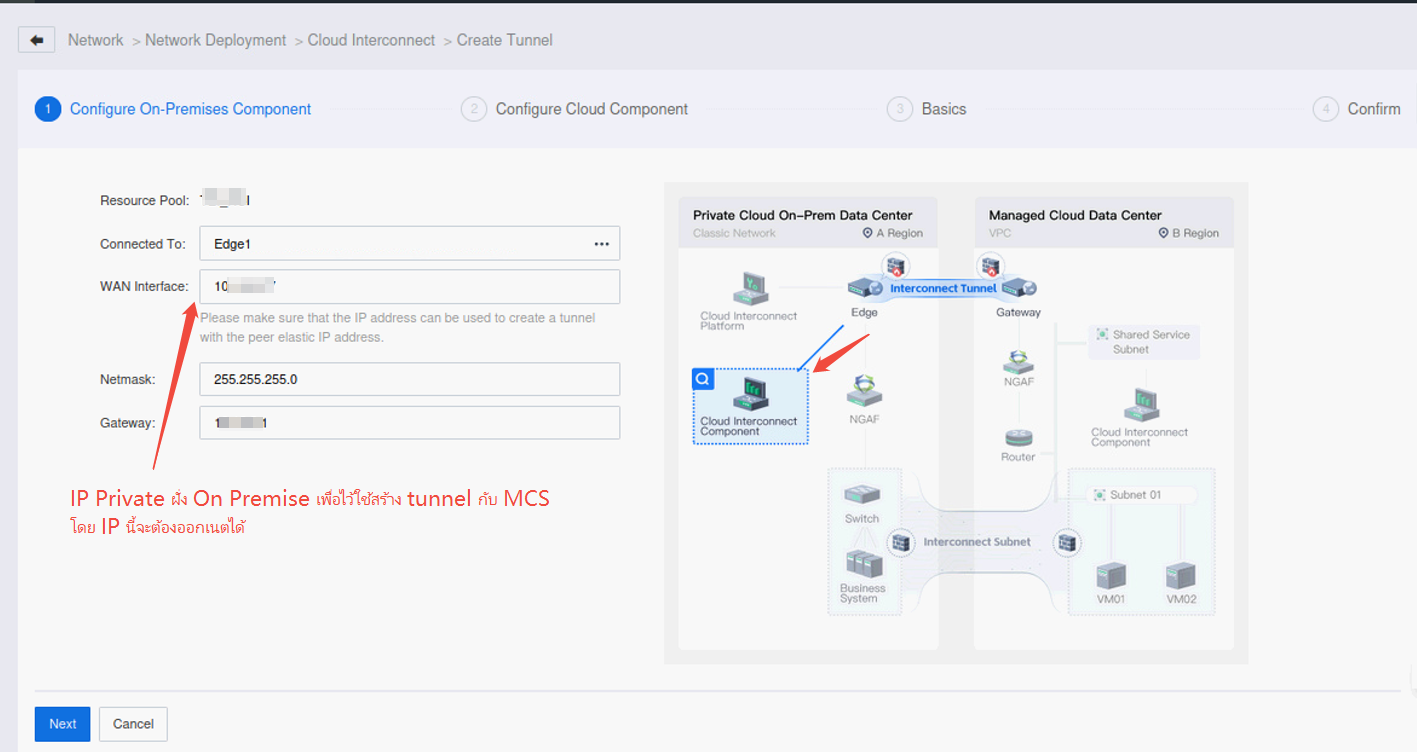The height and width of the screenshot is (752, 1417).
Task: Click the magnifier icon on Cloud Interconnect Component
Action: 702,378
